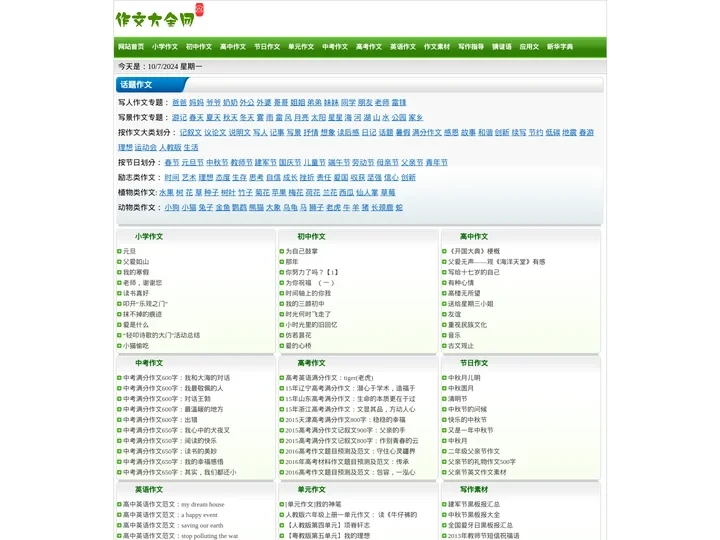
Task: Open 中考满分作文600字：我和大海的对话
Action: (x=177, y=378)
